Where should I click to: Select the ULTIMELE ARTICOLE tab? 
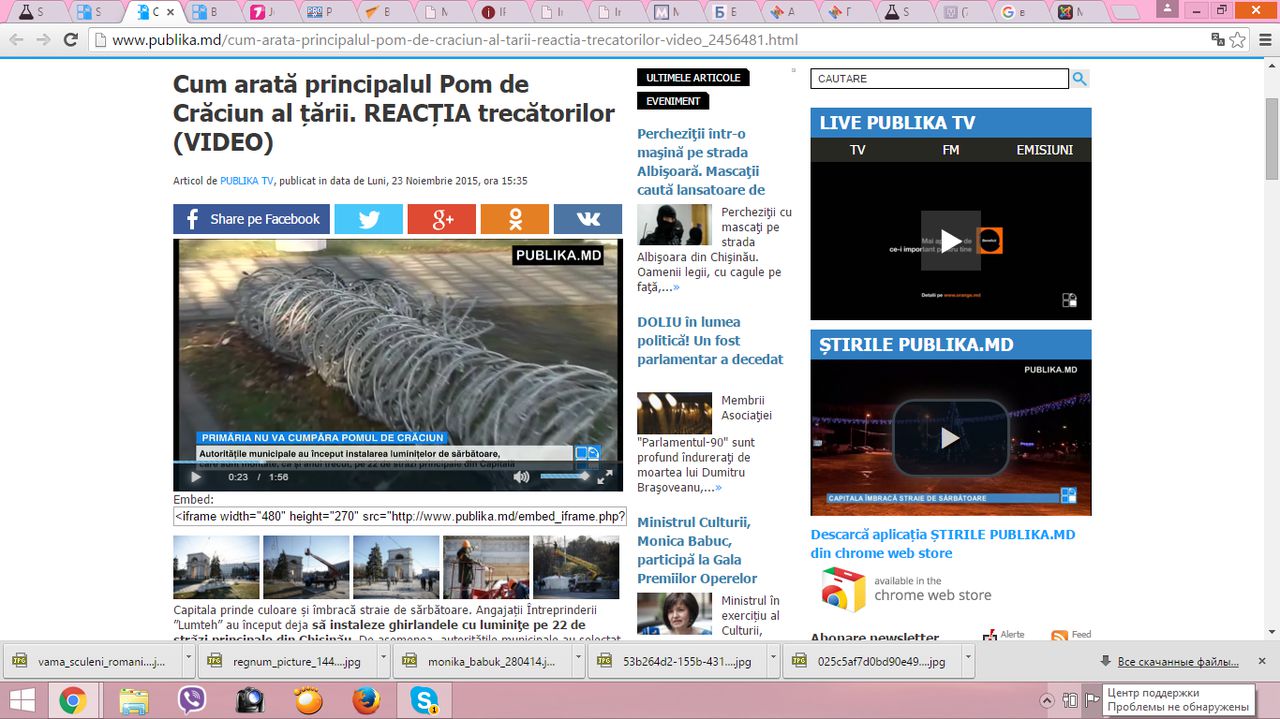[693, 78]
